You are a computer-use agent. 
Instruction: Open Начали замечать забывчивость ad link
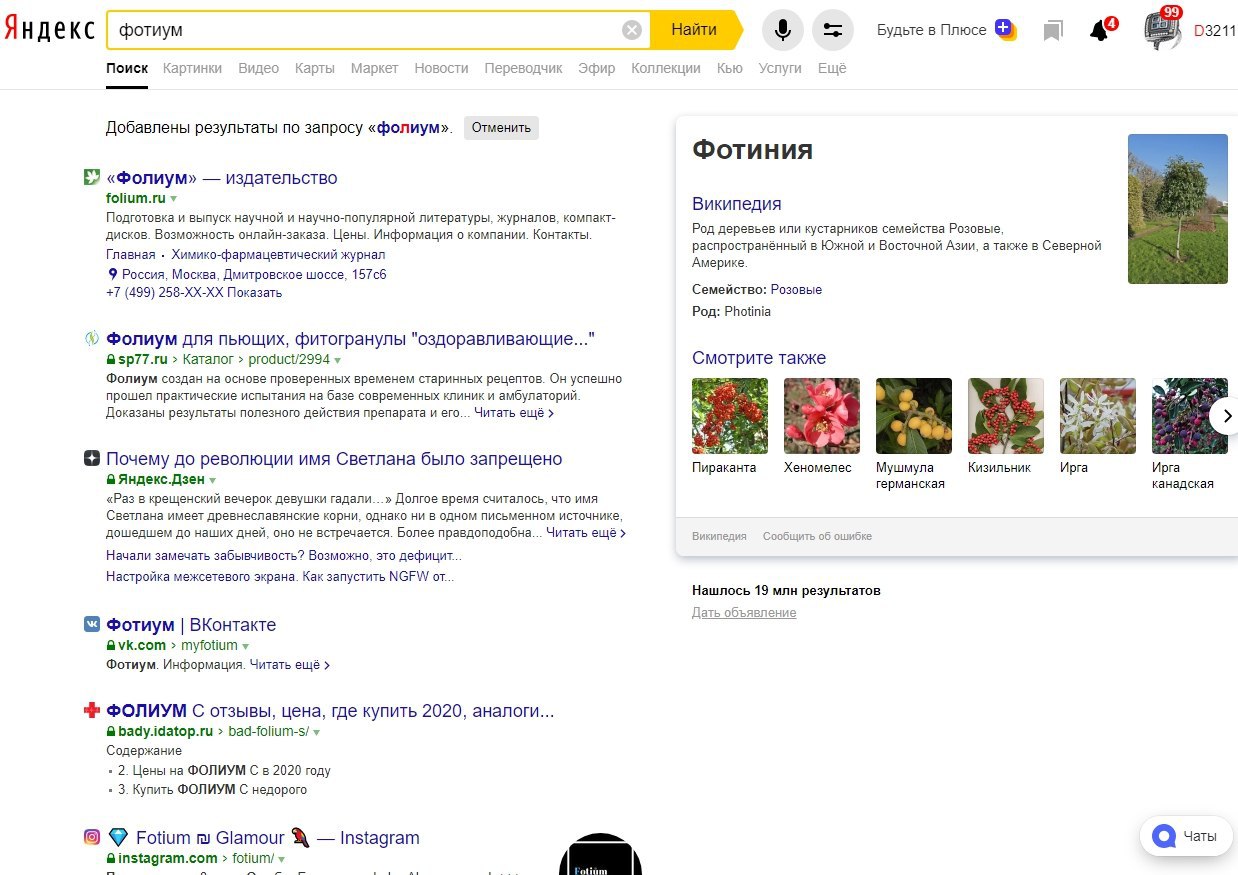coord(284,555)
